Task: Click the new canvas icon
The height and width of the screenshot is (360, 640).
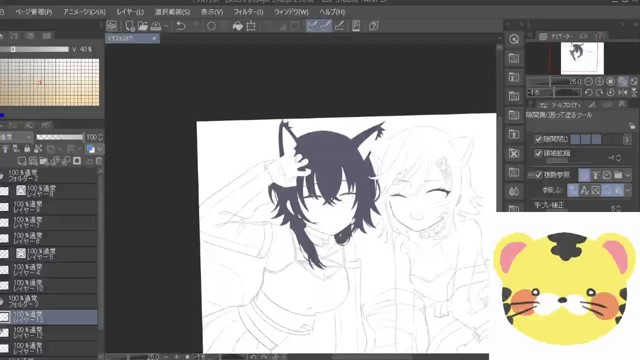Action: [x=130, y=26]
